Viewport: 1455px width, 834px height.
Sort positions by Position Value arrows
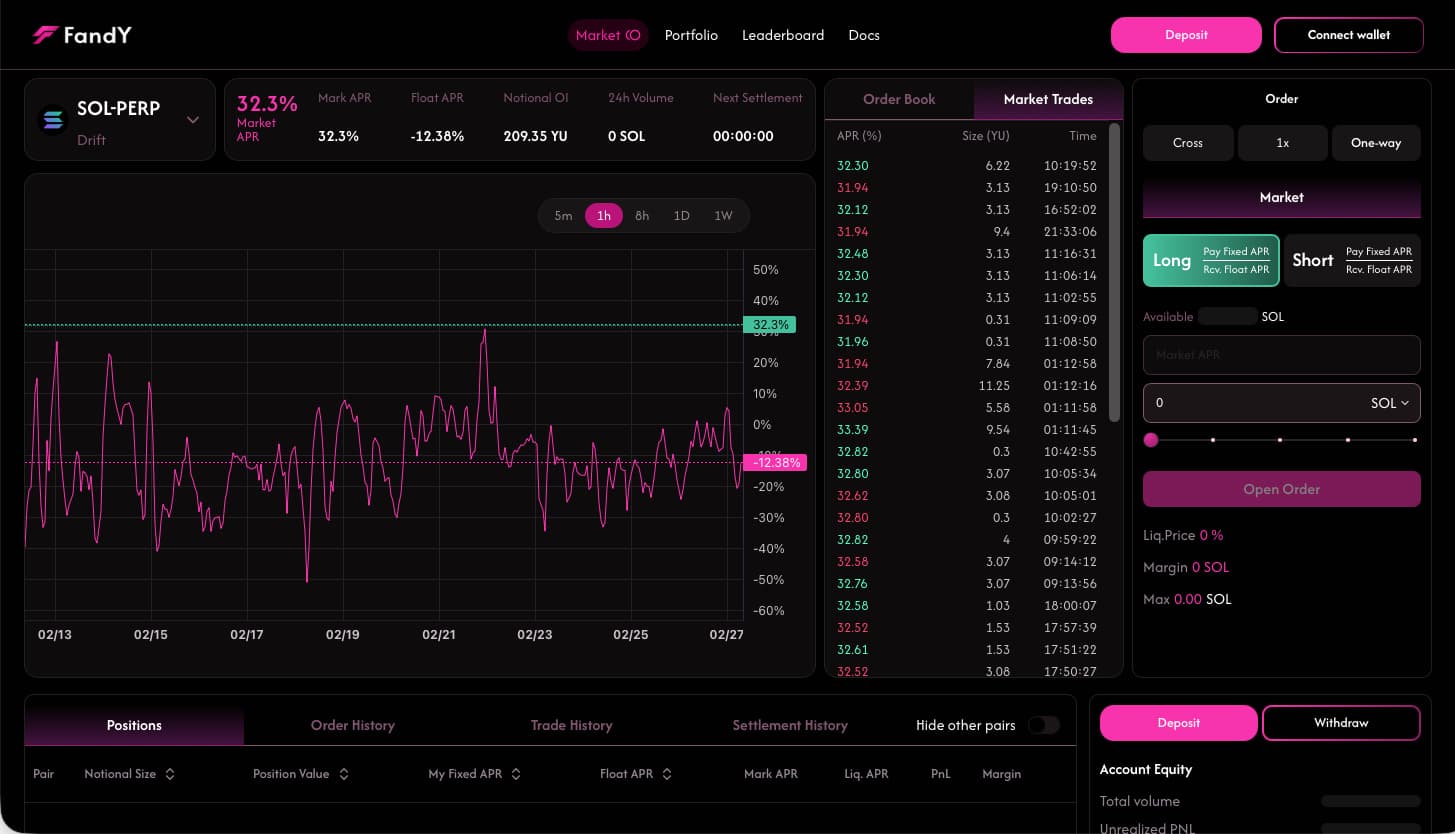click(x=344, y=774)
